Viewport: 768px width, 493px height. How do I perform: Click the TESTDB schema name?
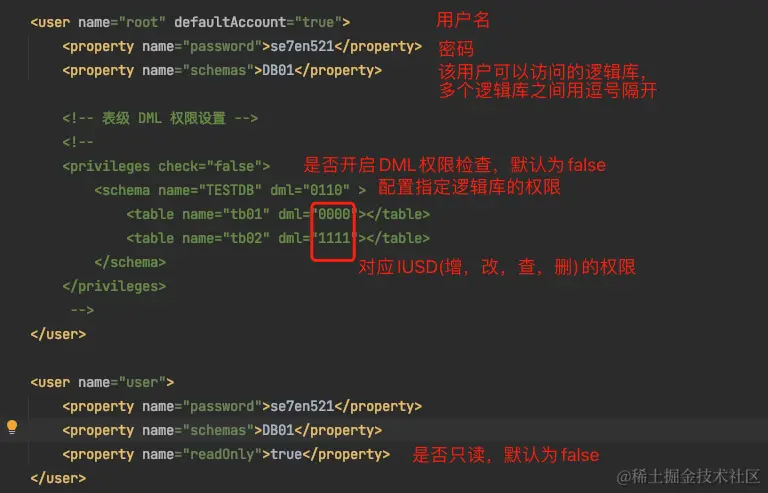(x=230, y=190)
